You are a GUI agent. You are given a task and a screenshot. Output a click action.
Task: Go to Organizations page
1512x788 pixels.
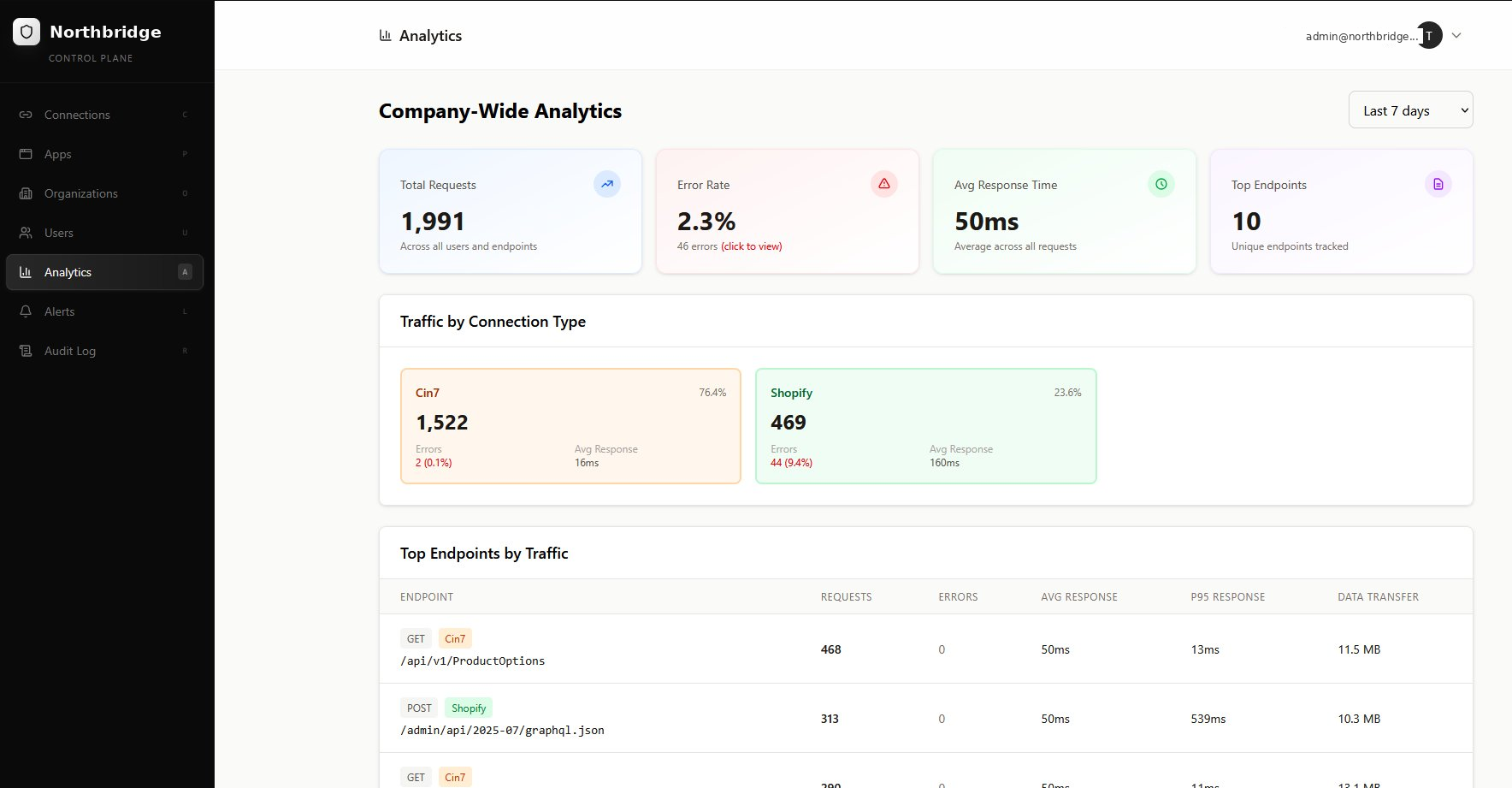tap(104, 193)
